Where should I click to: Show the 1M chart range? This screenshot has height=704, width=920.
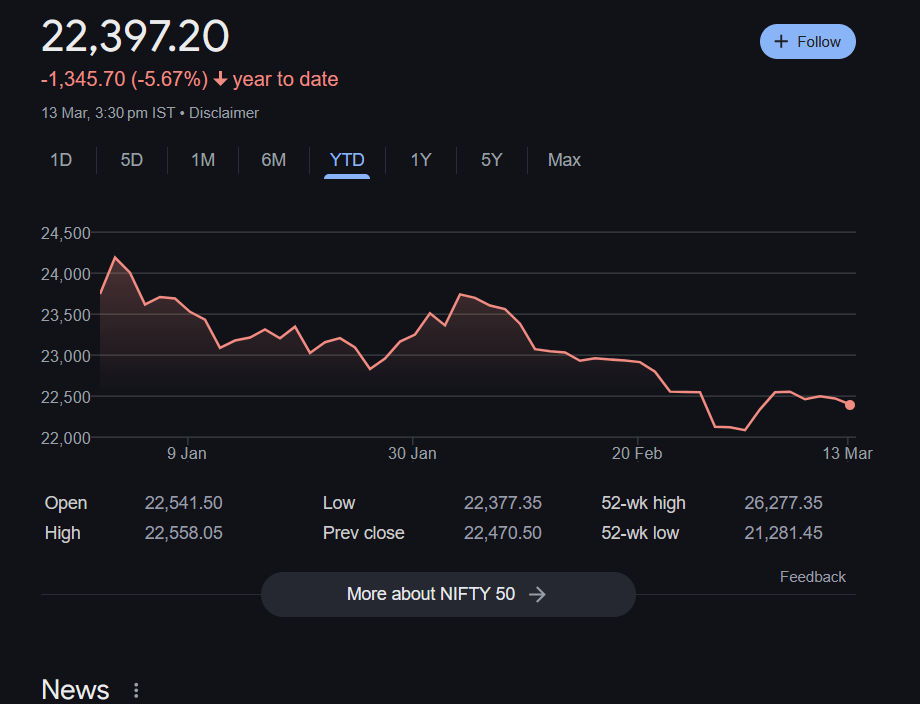203,160
